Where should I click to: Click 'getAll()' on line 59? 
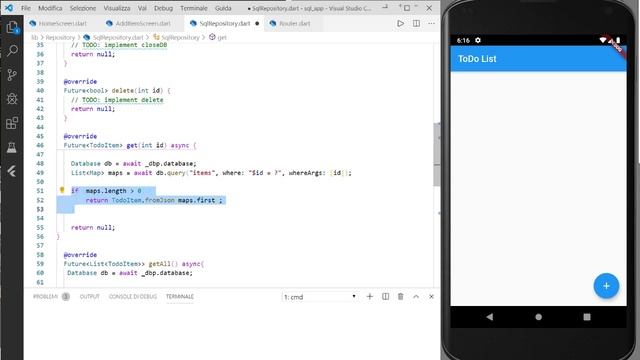click(163, 264)
